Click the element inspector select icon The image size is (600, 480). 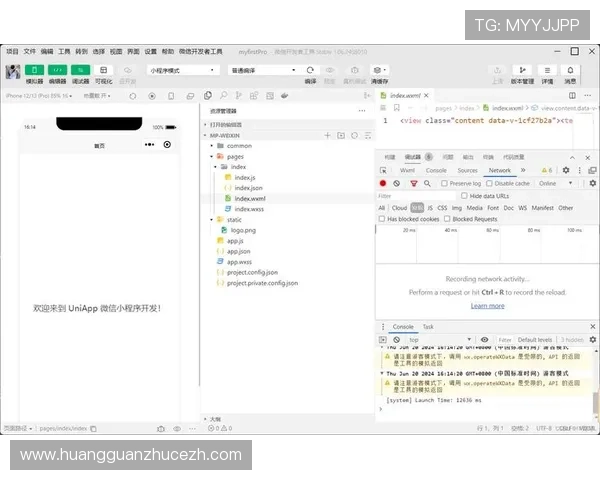pos(383,170)
